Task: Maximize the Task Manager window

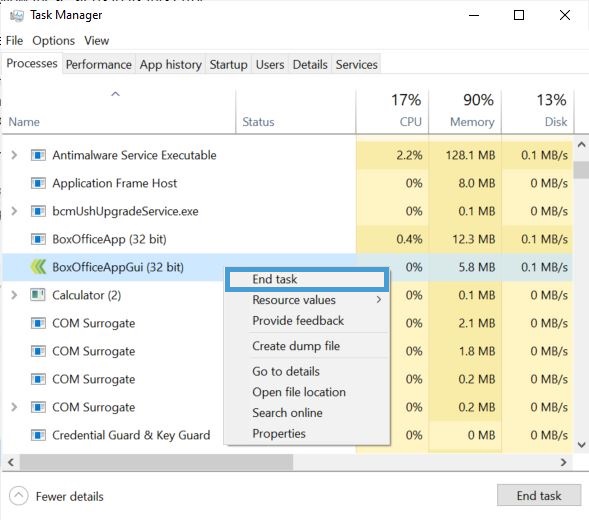Action: 519,15
